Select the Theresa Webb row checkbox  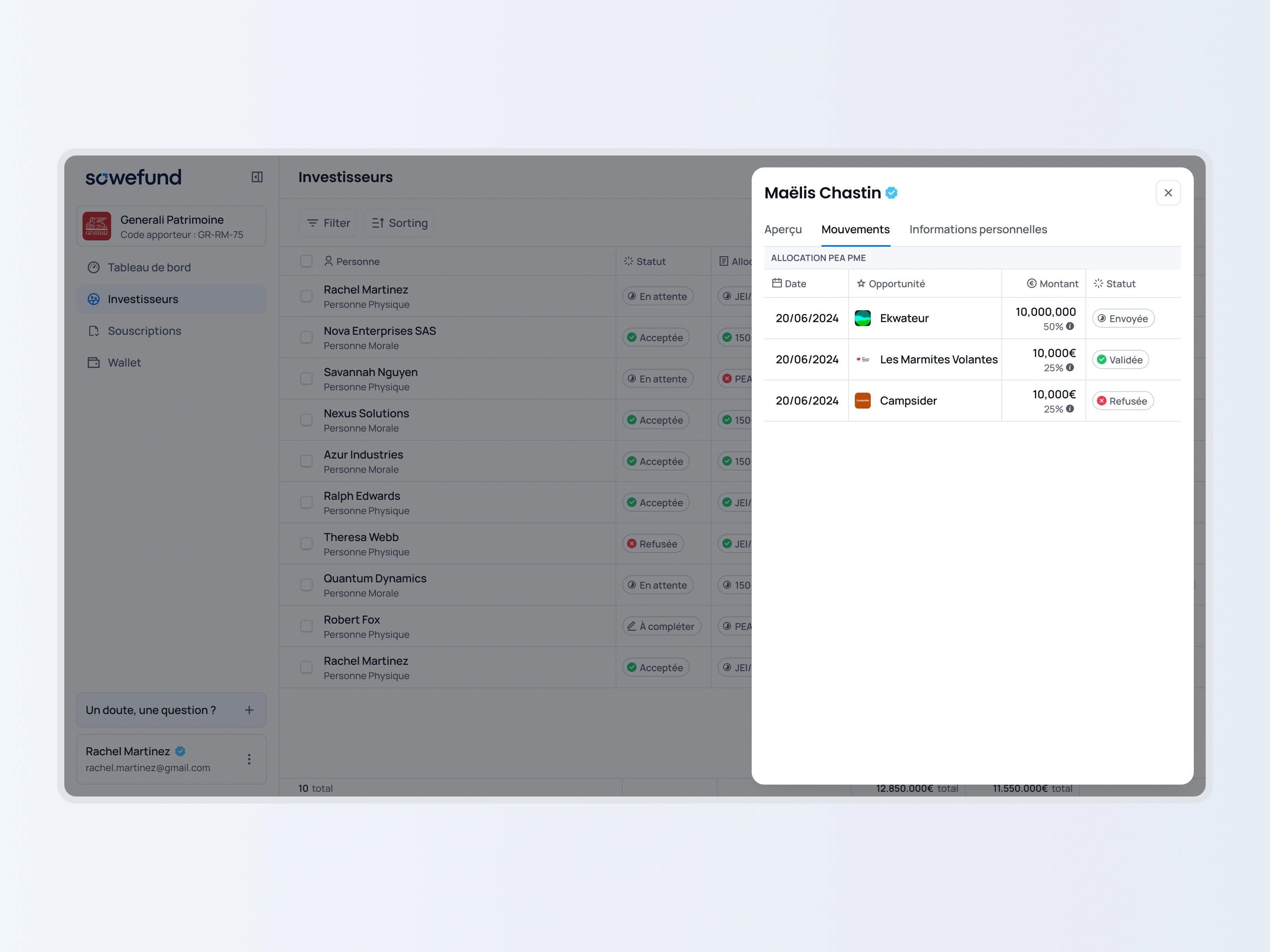coord(306,543)
